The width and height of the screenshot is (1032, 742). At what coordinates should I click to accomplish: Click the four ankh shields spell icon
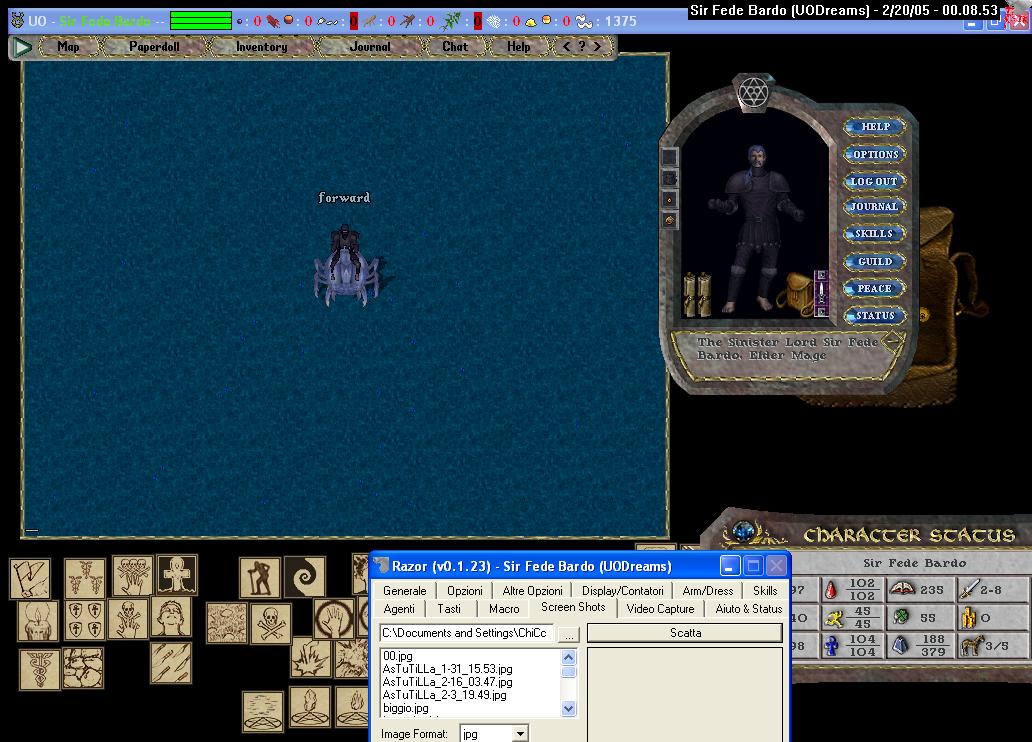pyautogui.click(x=85, y=620)
